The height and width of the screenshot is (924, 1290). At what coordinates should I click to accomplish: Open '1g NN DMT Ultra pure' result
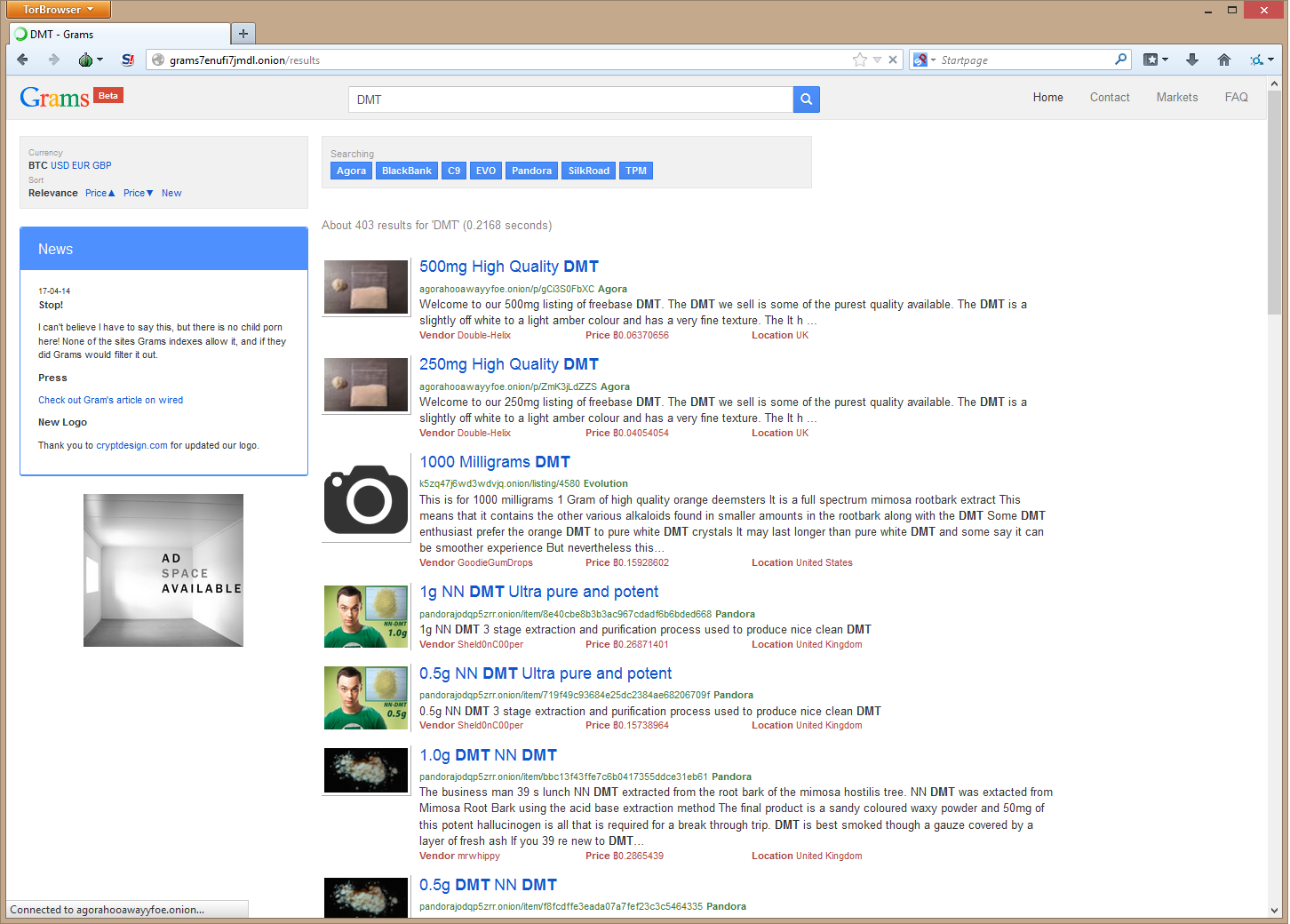[x=538, y=592]
